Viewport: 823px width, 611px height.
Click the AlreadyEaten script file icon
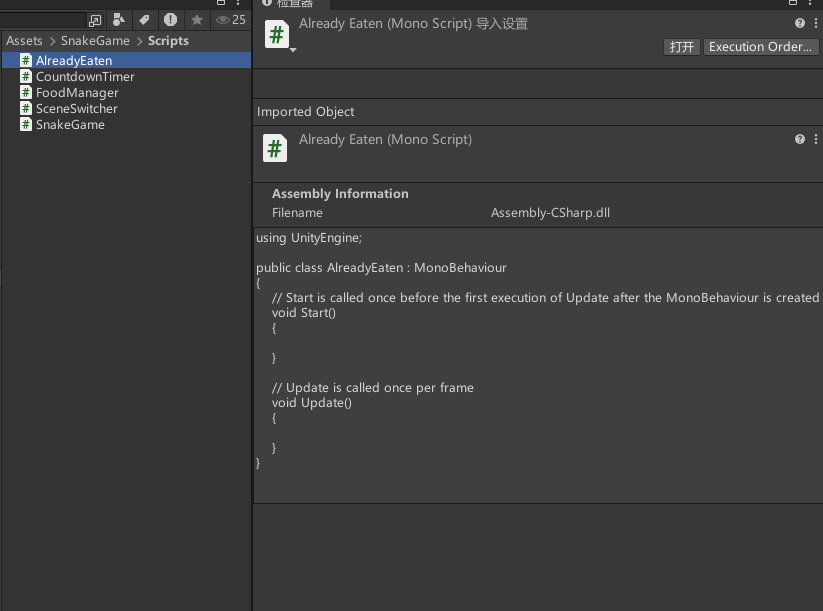[26, 60]
